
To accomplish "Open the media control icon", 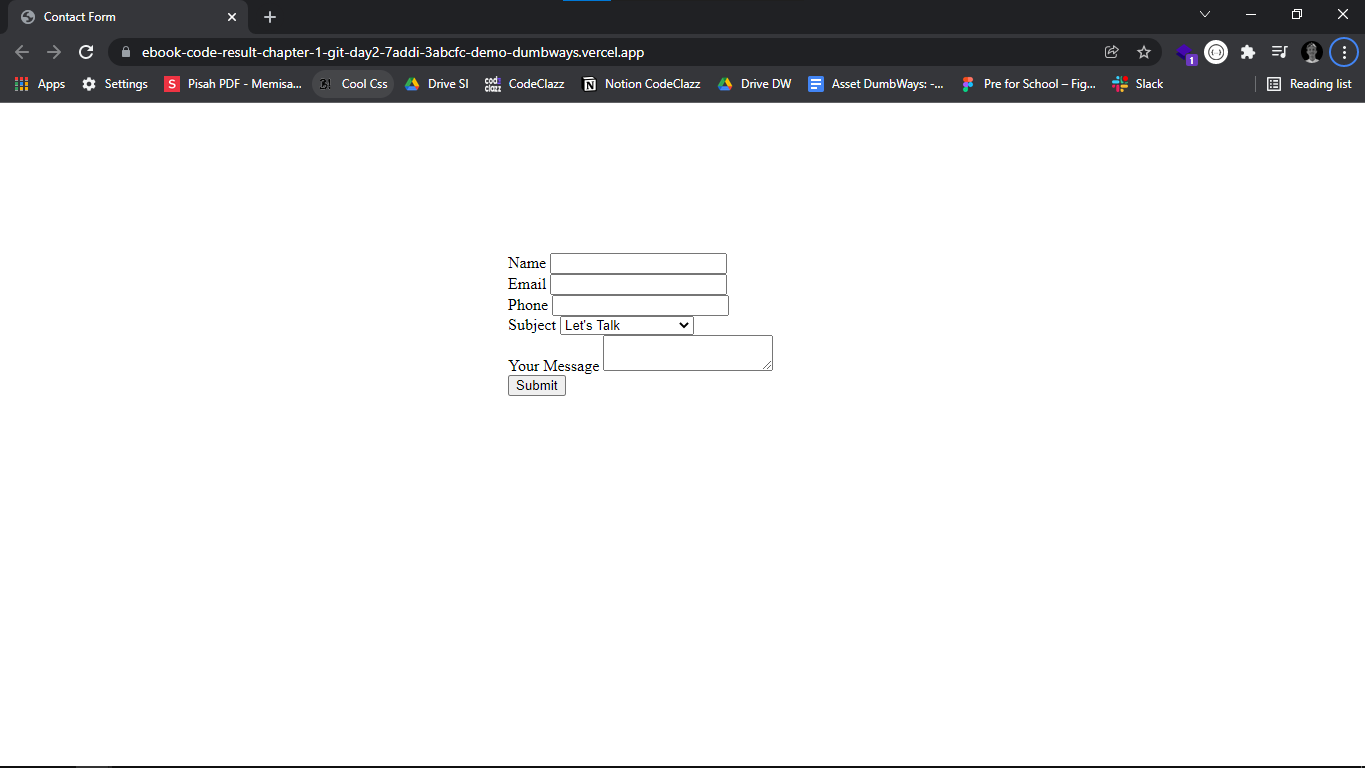I will click(1279, 52).
